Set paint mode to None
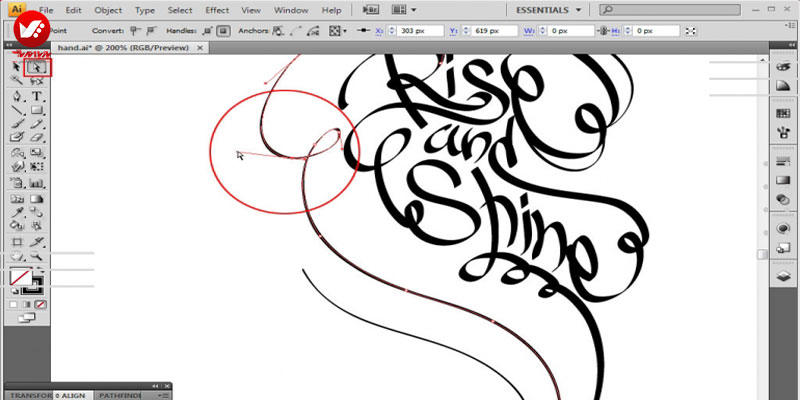The width and height of the screenshot is (800, 400). click(x=41, y=305)
